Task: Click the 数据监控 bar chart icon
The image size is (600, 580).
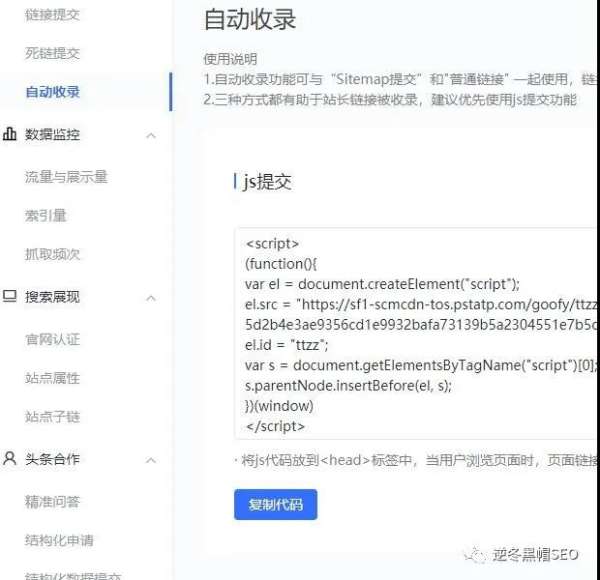Action: (x=10, y=134)
